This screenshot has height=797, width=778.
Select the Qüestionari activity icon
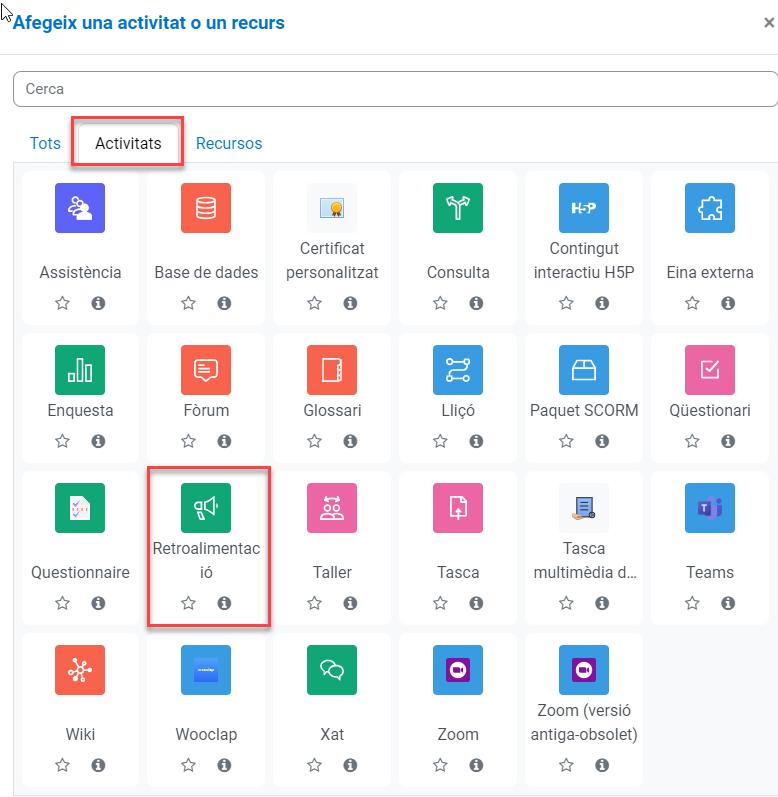pyautogui.click(x=710, y=370)
